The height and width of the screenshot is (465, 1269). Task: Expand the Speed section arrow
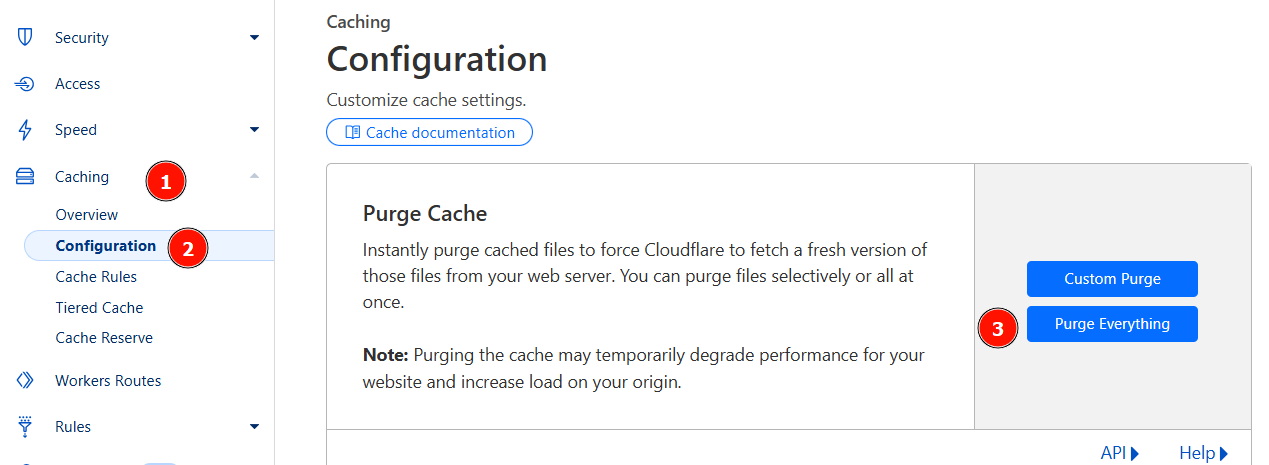coord(254,130)
